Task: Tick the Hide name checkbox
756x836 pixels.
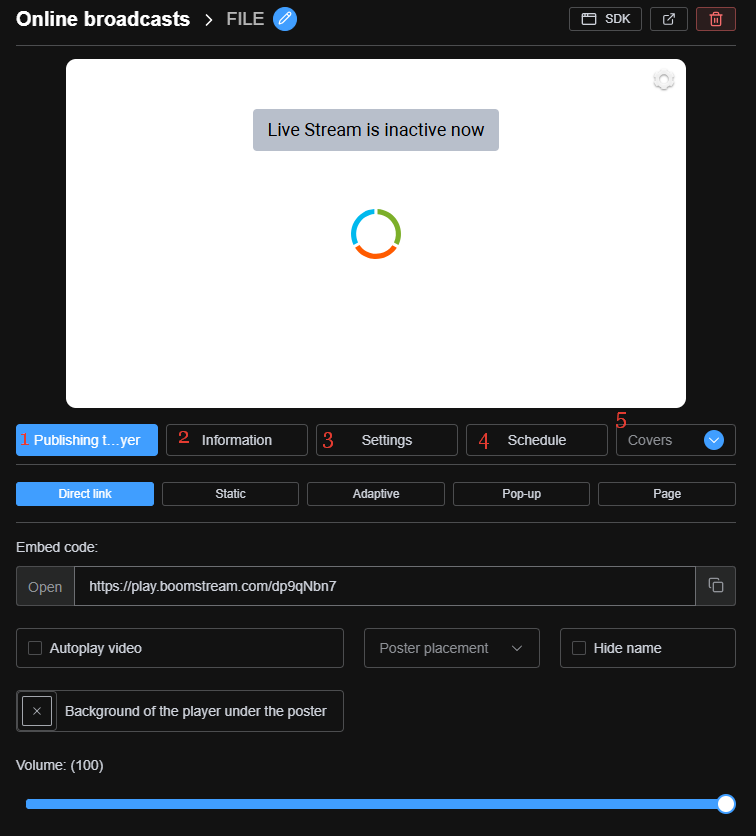Action: pyautogui.click(x=579, y=648)
